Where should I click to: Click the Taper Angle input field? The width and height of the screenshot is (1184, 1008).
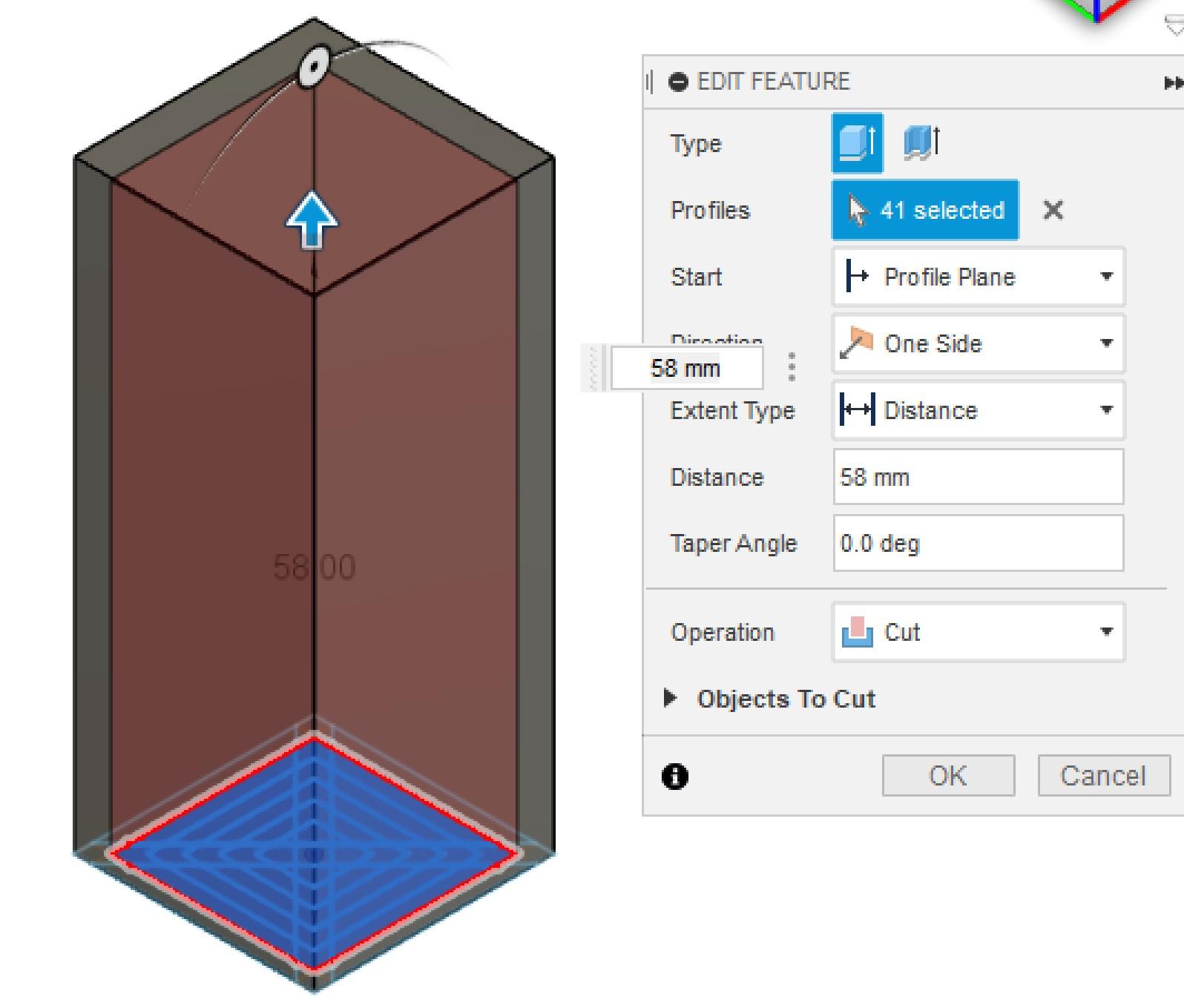point(979,544)
